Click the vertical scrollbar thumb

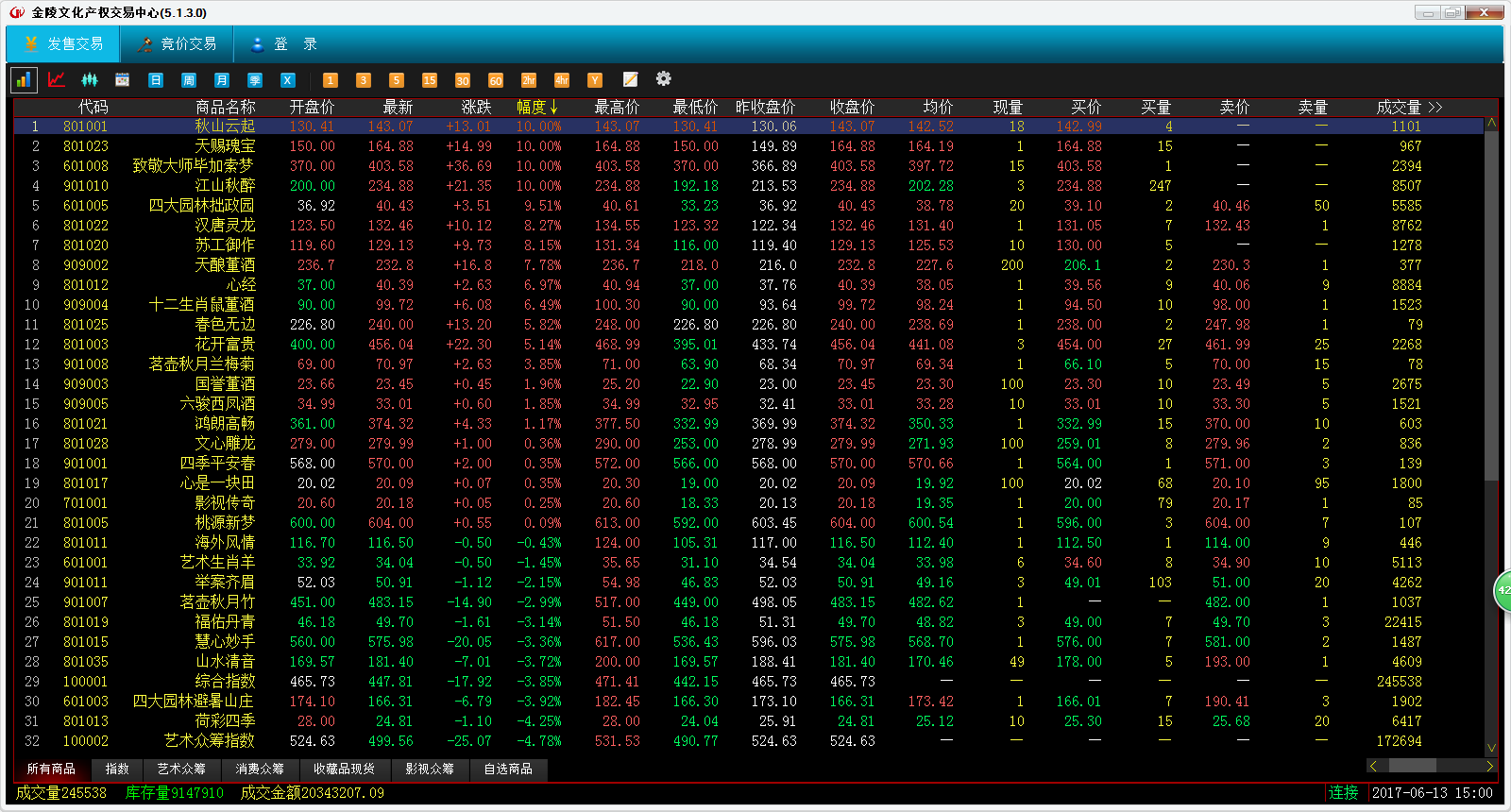1491,307
